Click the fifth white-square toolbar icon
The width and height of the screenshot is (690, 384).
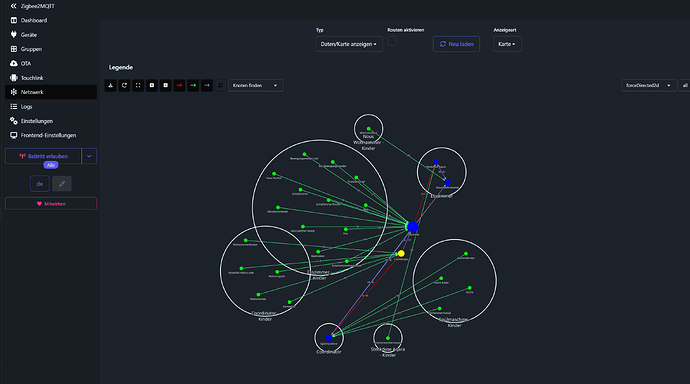pos(165,85)
